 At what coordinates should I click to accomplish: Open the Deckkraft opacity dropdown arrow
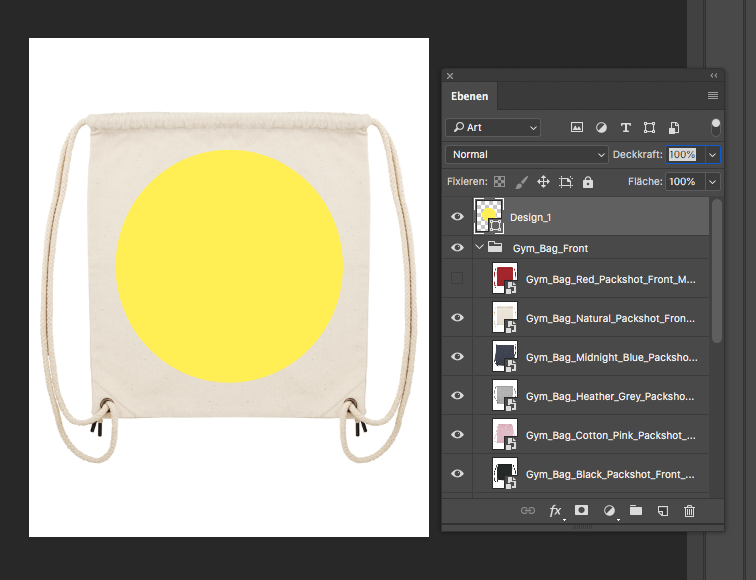(712, 155)
